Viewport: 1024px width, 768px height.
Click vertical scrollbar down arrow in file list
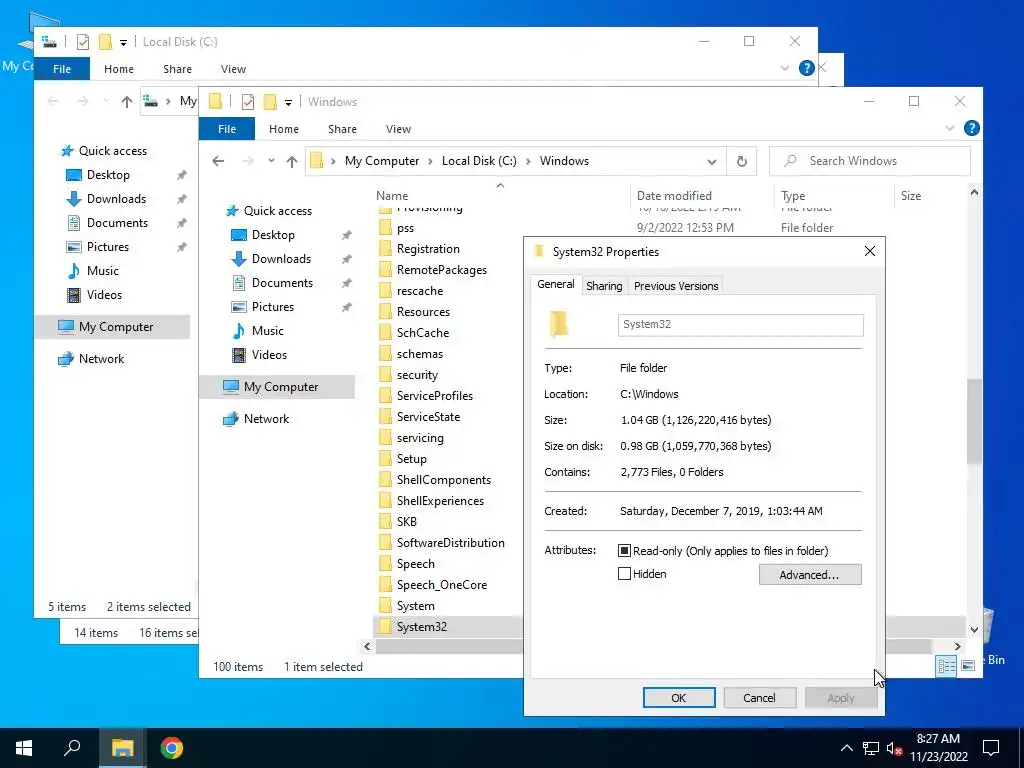click(974, 630)
